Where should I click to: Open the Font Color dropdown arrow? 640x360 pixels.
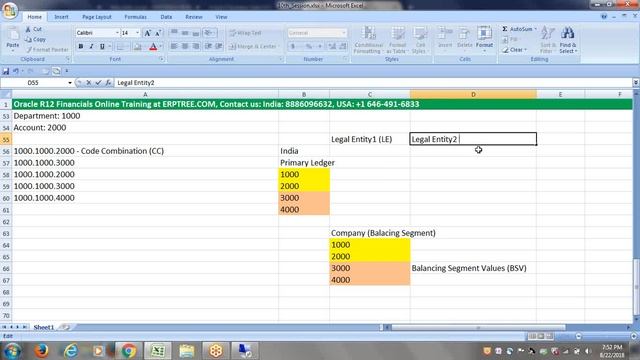click(x=161, y=47)
